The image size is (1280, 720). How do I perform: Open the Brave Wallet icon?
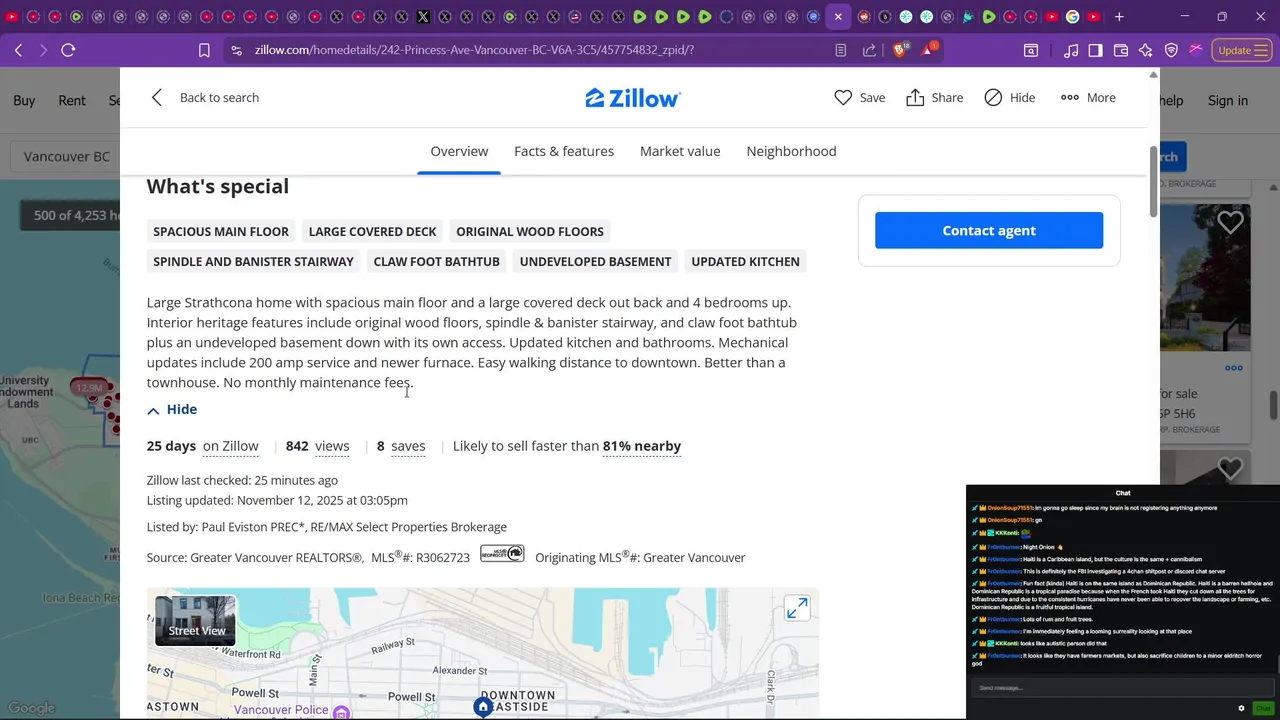(x=1121, y=50)
